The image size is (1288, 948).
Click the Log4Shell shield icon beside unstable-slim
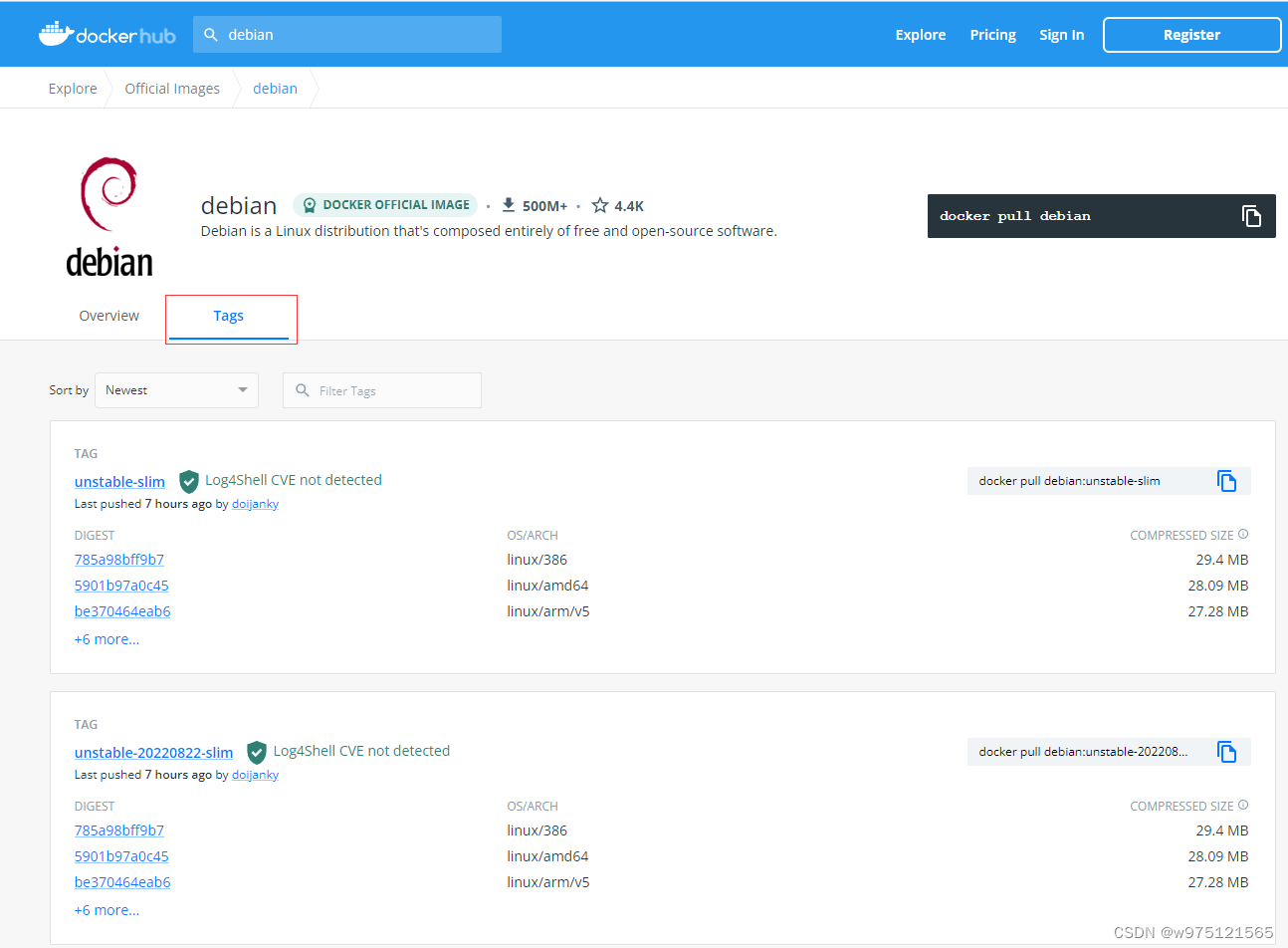click(x=188, y=480)
